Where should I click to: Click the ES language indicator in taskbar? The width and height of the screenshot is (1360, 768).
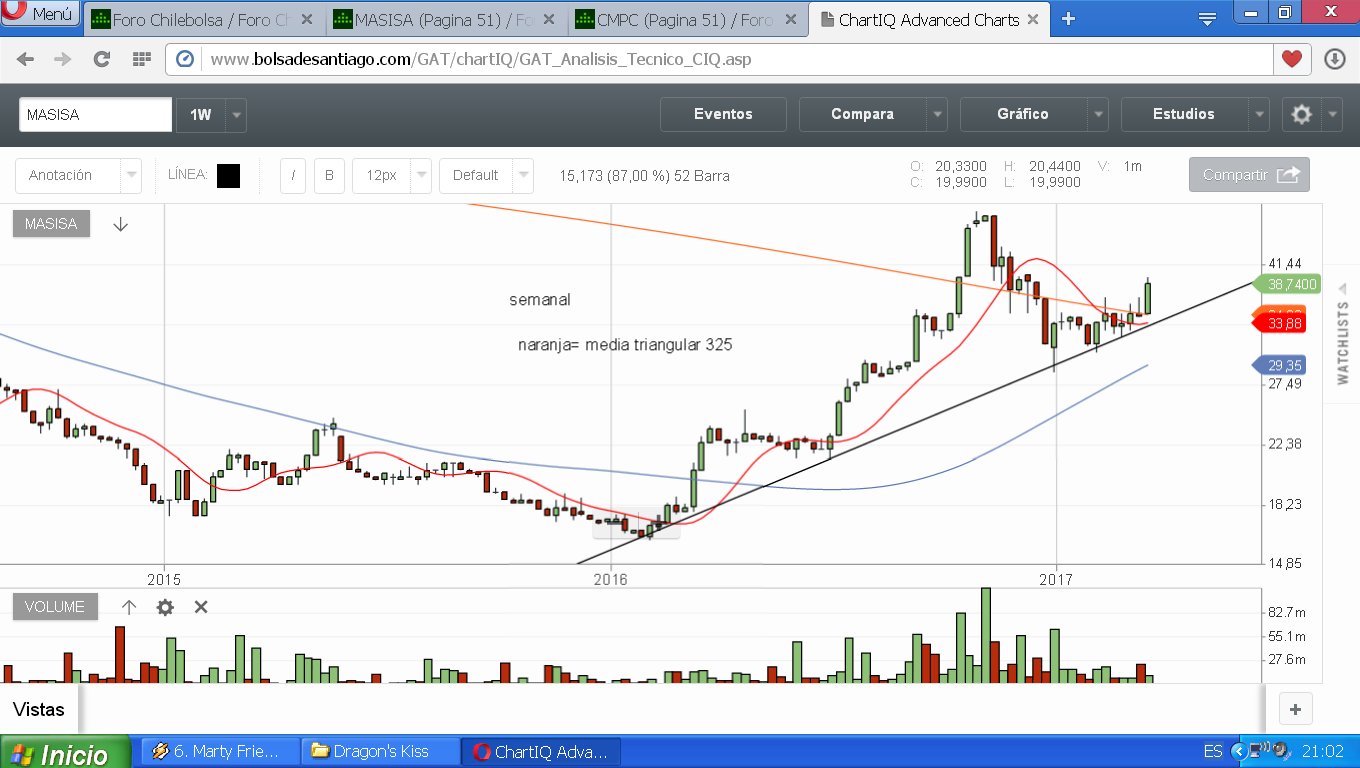tap(1213, 751)
